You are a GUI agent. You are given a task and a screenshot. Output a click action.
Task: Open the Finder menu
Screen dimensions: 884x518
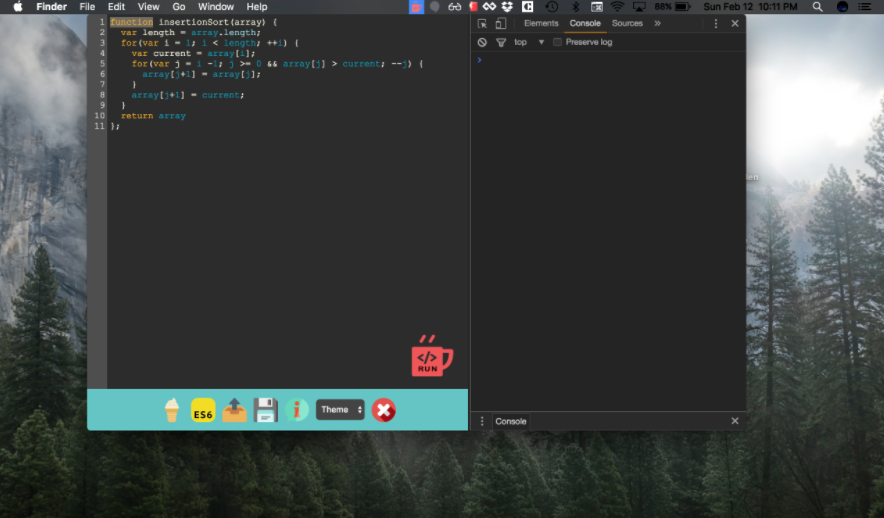51,7
